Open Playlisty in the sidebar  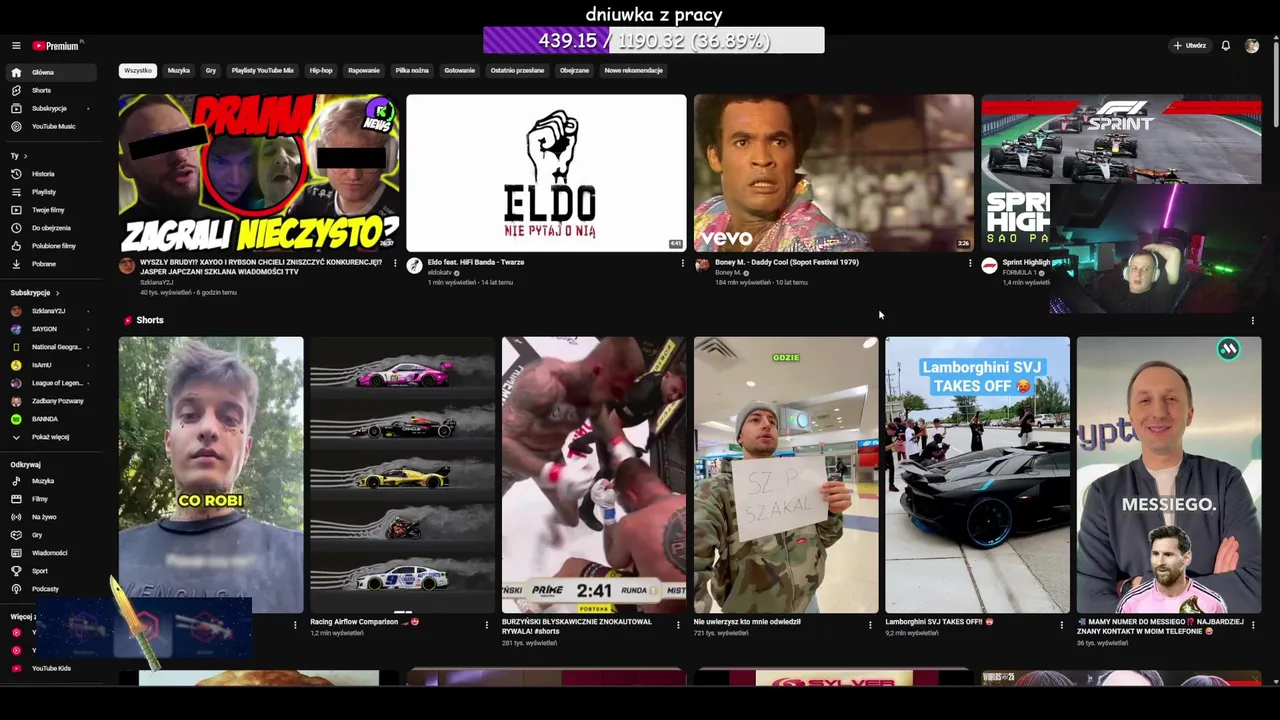[52, 192]
